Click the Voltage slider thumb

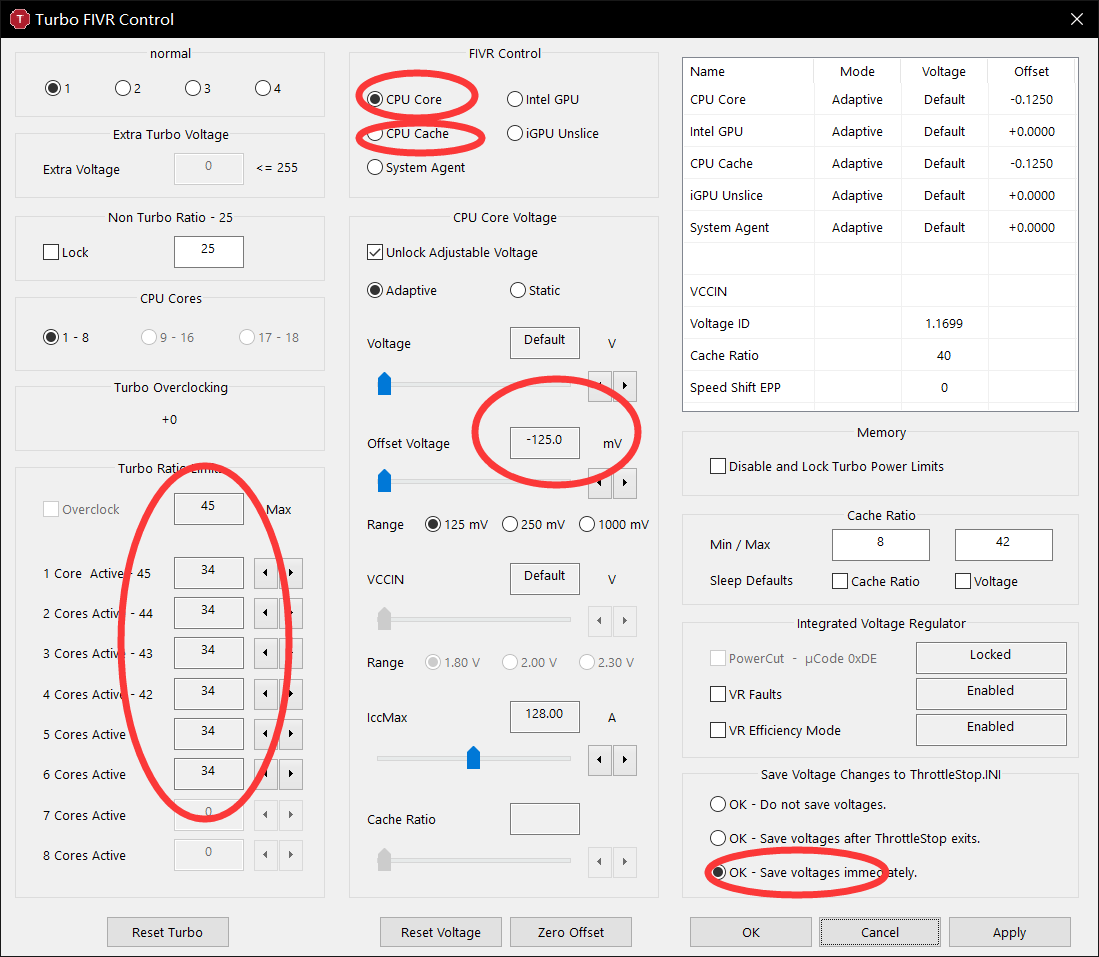384,384
